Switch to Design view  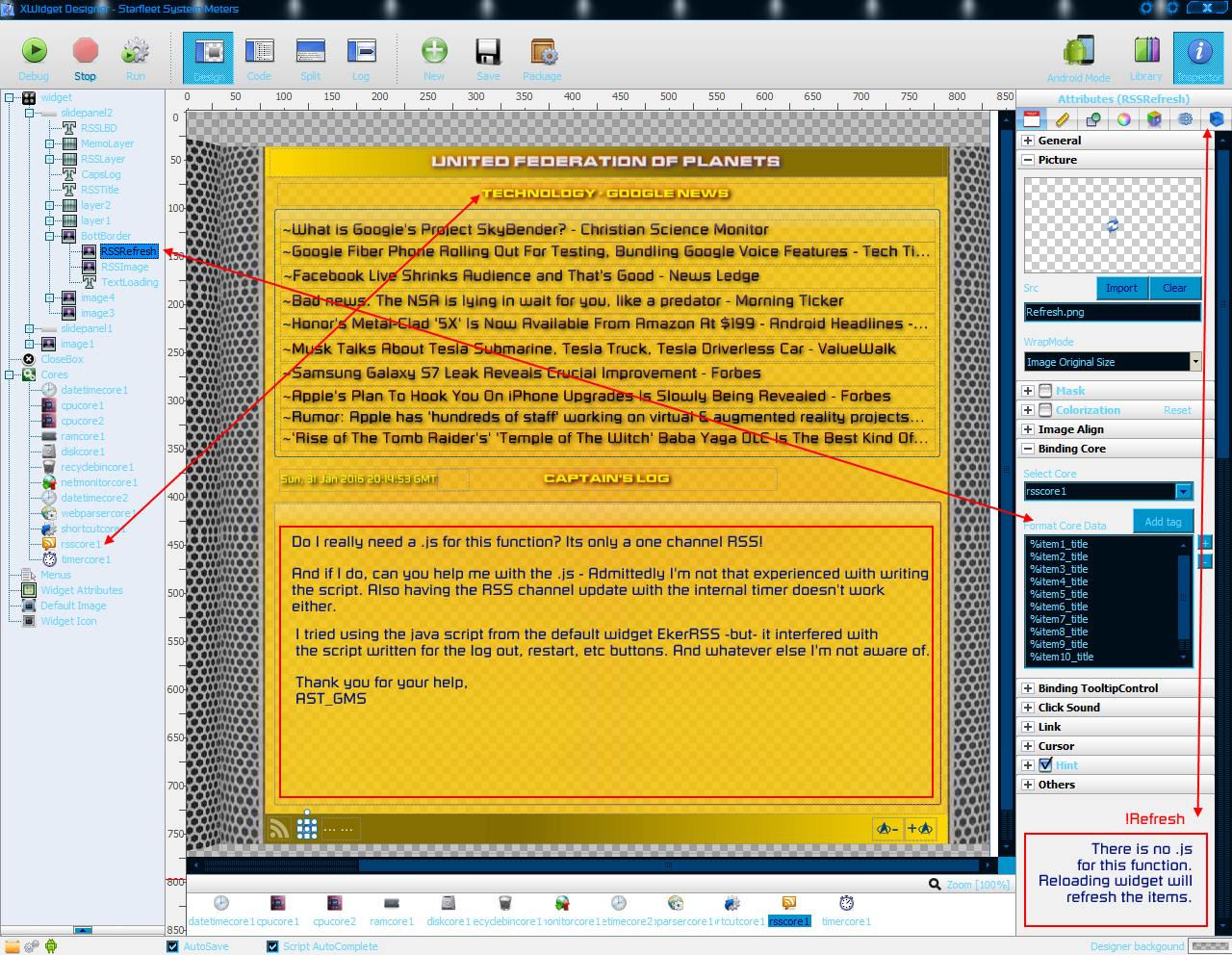click(208, 58)
